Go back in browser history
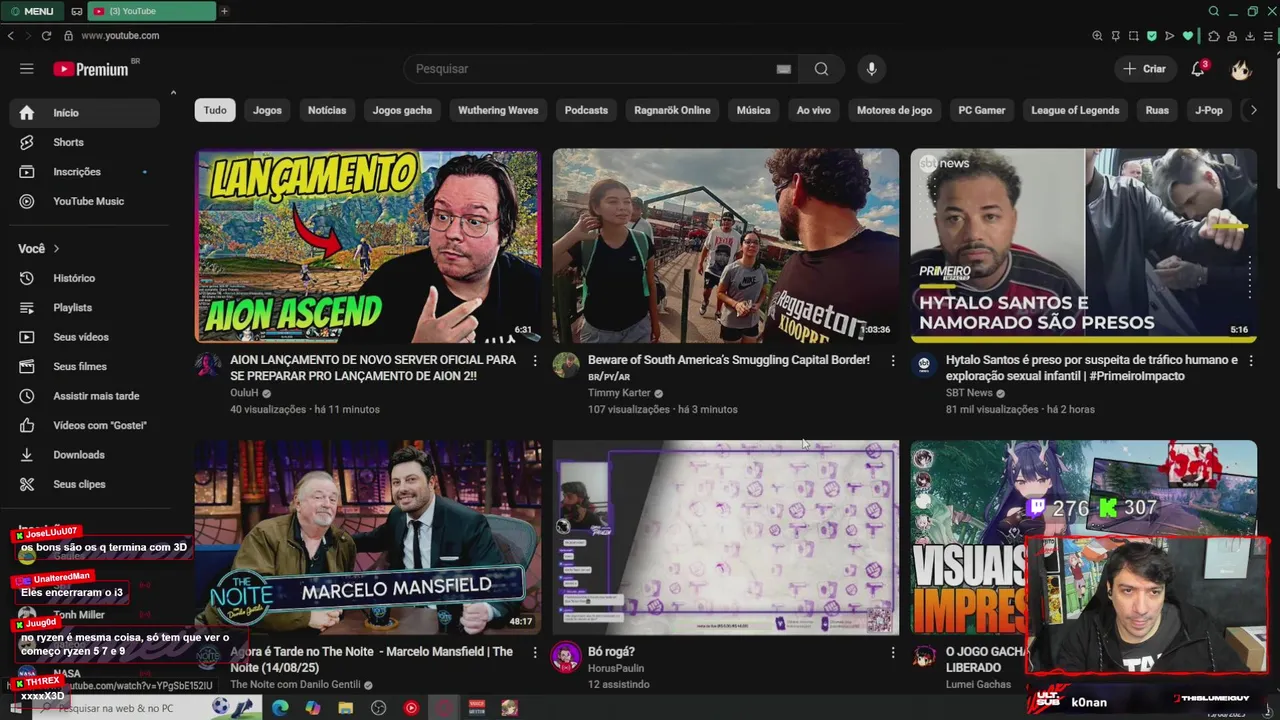The image size is (1280, 720). coord(10,36)
